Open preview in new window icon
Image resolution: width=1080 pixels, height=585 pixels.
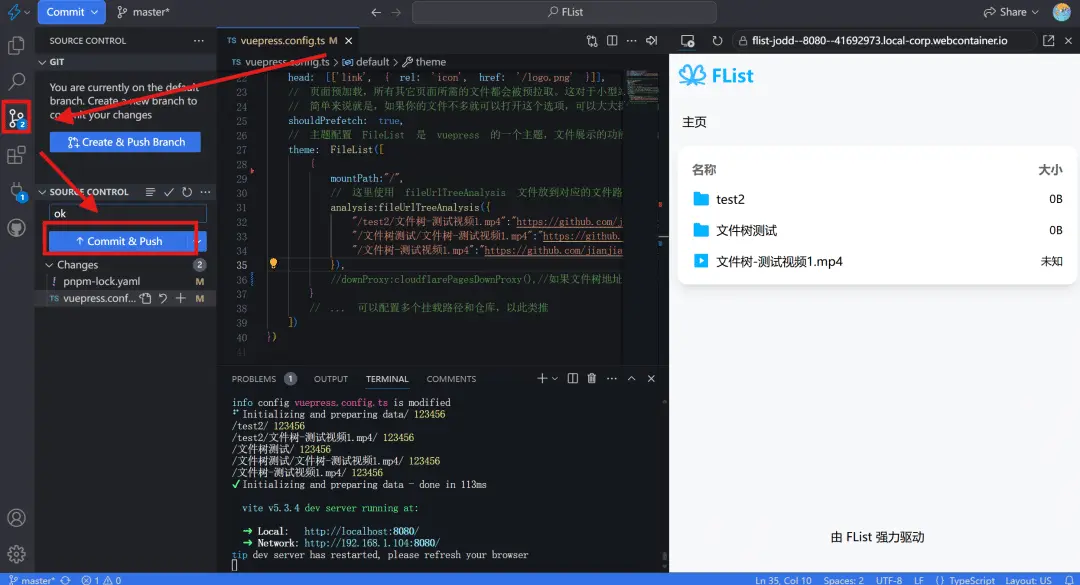point(1048,41)
